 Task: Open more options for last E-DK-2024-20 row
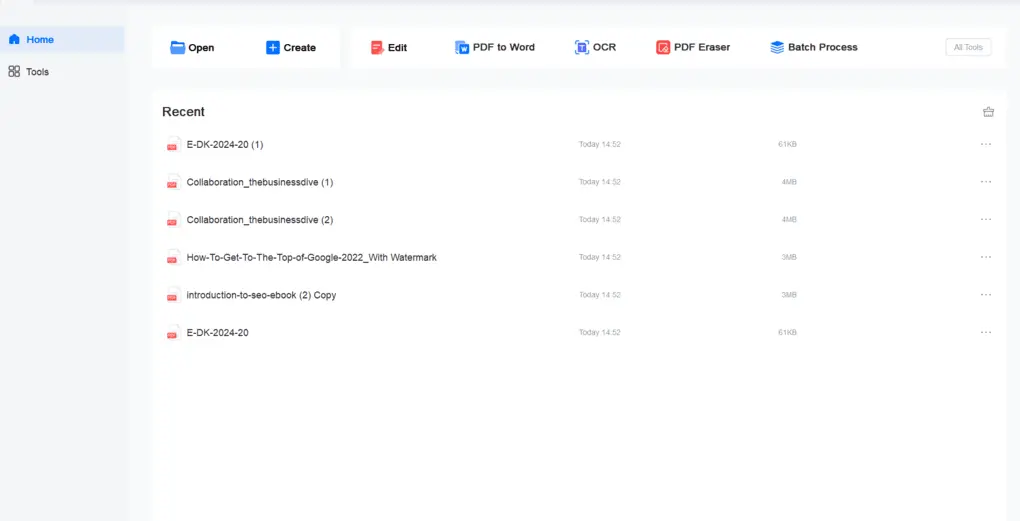pyautogui.click(x=986, y=333)
